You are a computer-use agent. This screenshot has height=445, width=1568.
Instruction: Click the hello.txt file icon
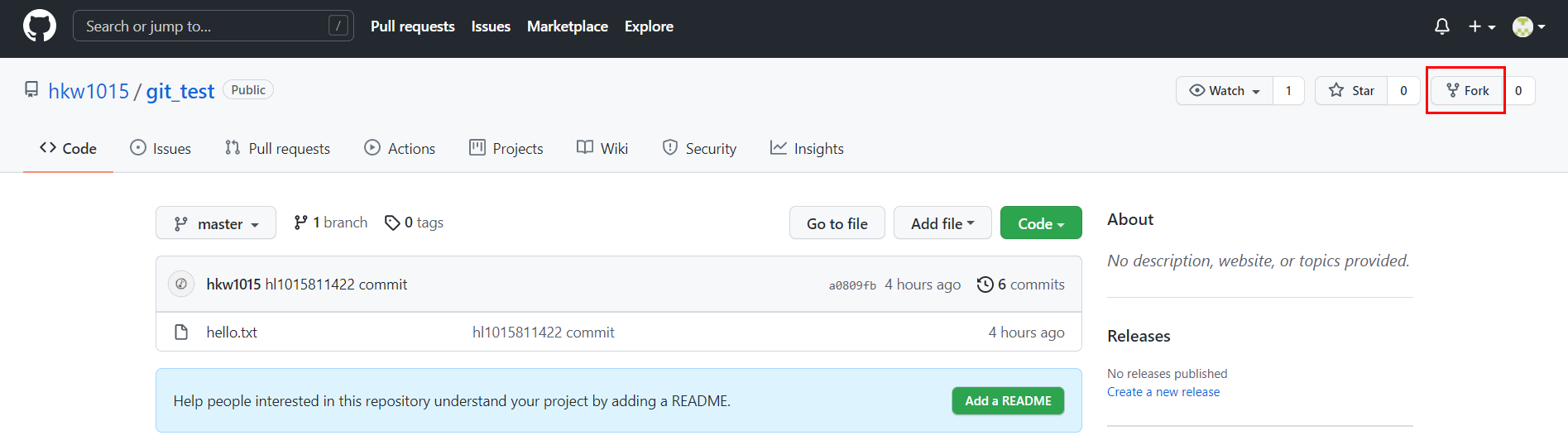181,332
